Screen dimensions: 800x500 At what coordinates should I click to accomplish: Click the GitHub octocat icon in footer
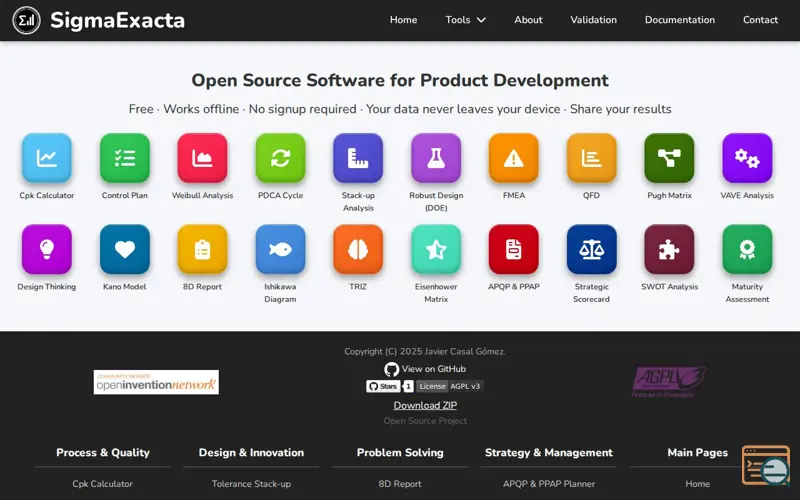coord(391,369)
